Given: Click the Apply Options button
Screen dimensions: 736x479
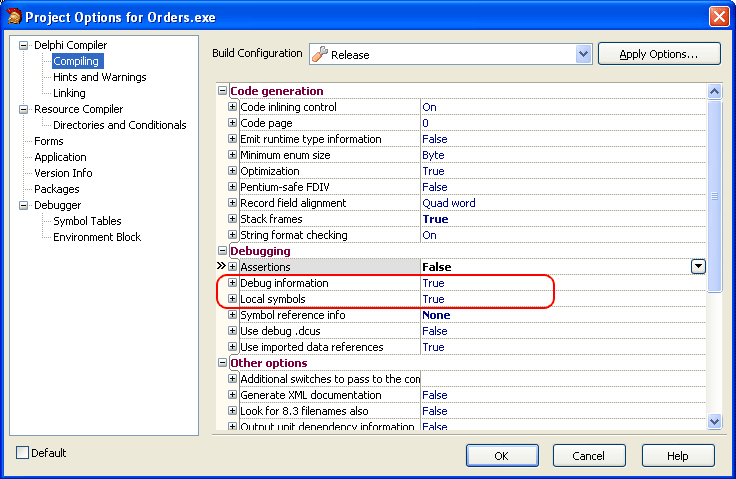Looking at the screenshot, I should pos(659,54).
